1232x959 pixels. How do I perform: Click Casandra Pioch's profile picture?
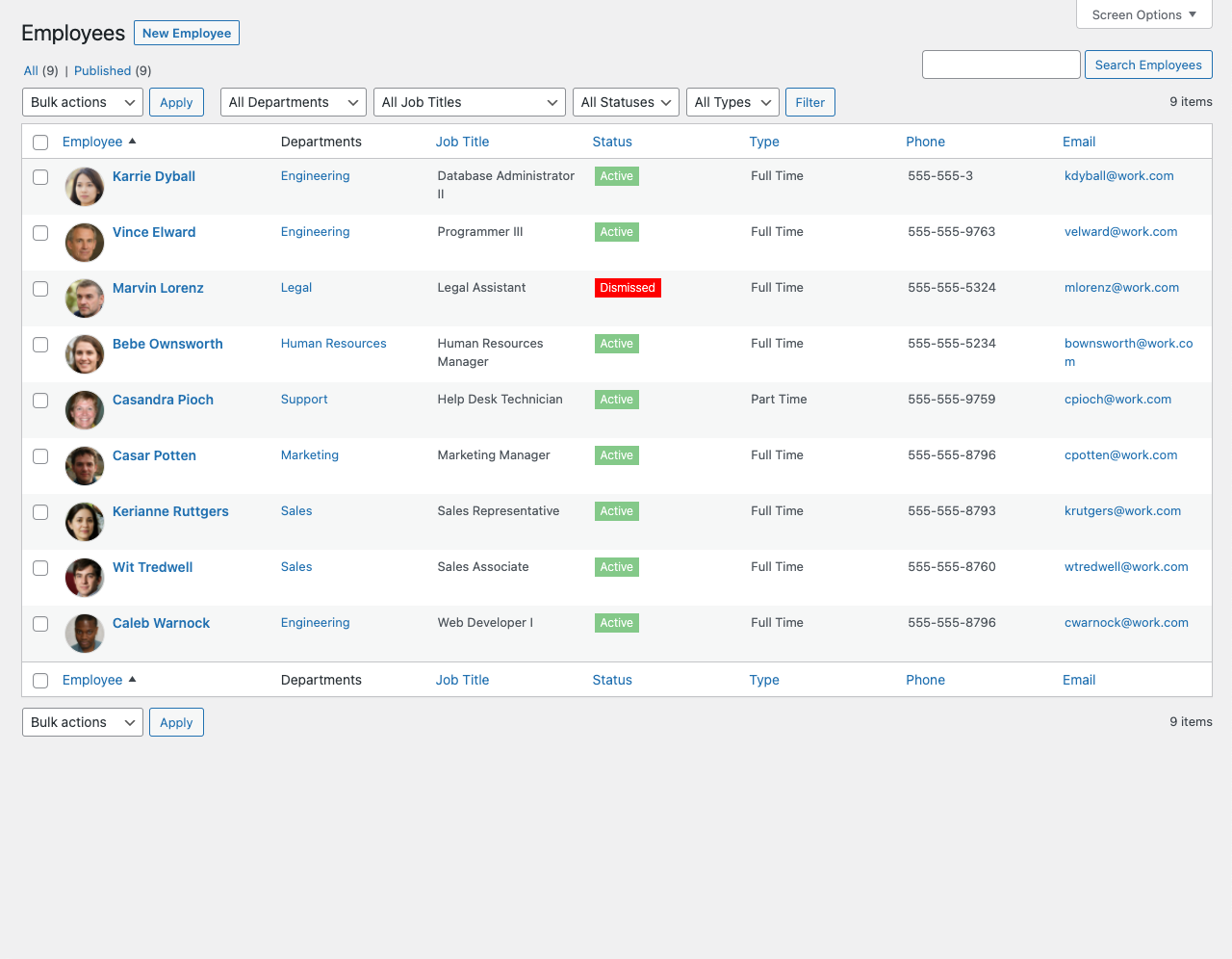coord(85,410)
